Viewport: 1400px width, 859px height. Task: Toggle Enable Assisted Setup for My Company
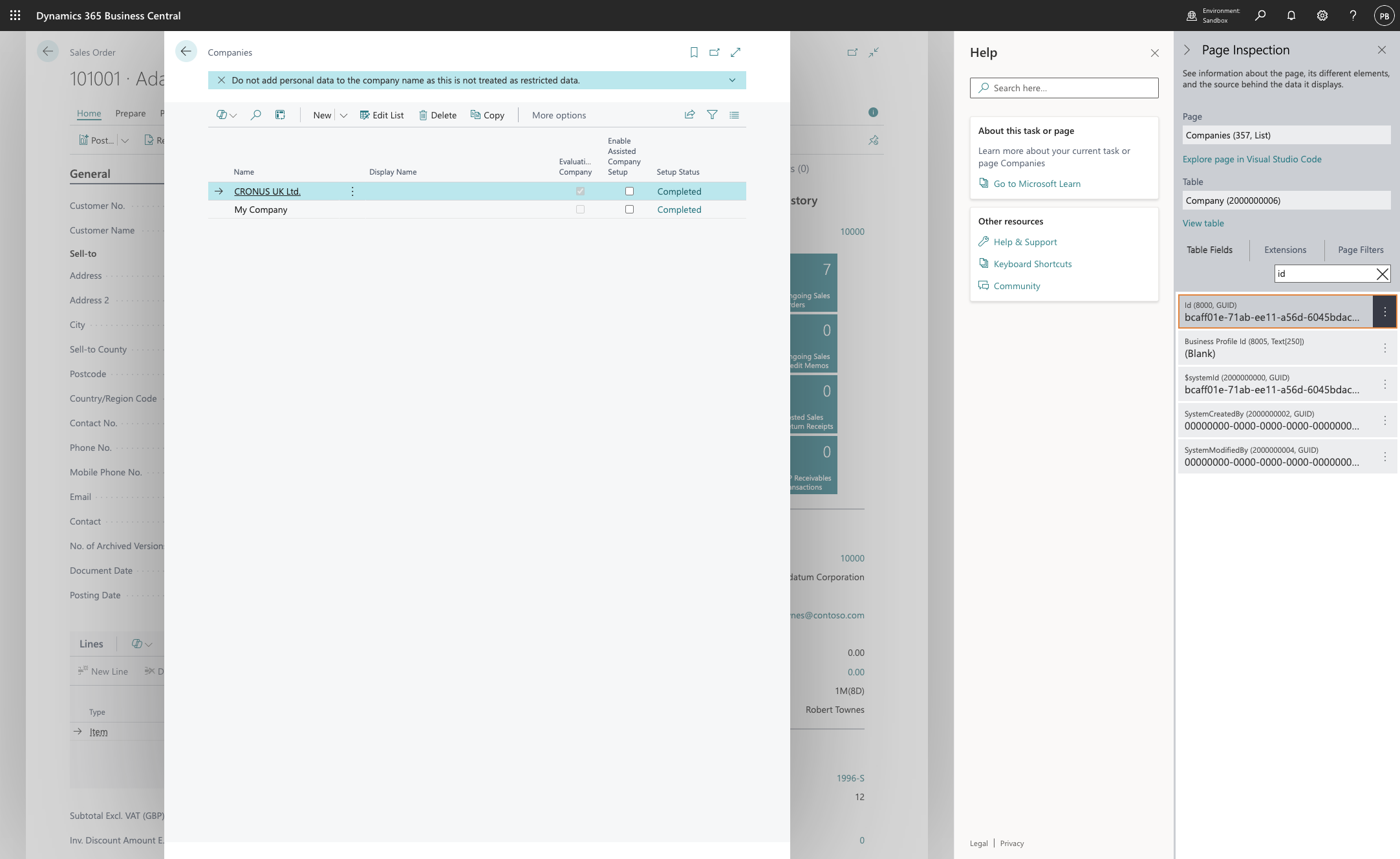[629, 210]
